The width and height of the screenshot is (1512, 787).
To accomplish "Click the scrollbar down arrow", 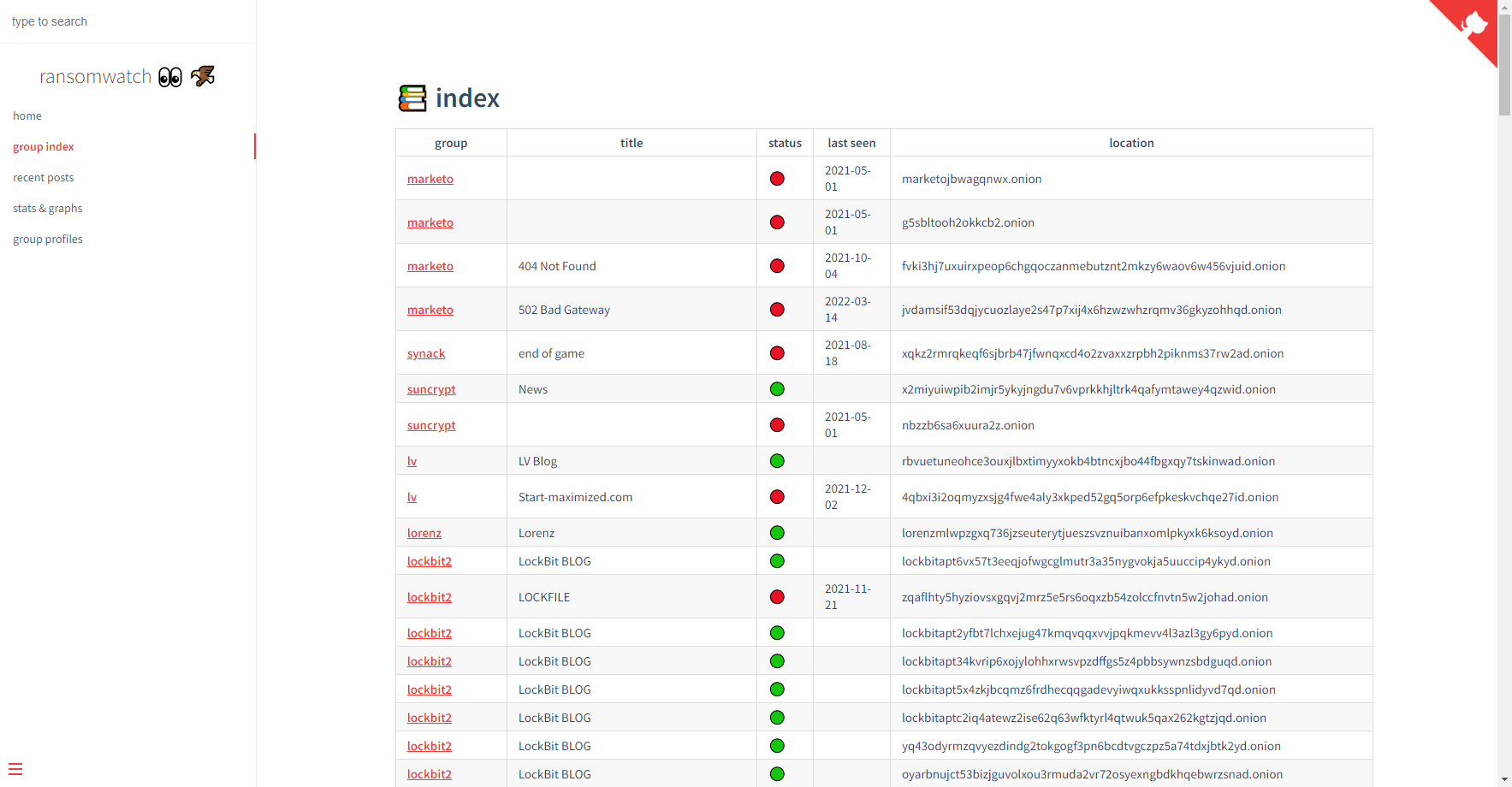I will click(1504, 779).
